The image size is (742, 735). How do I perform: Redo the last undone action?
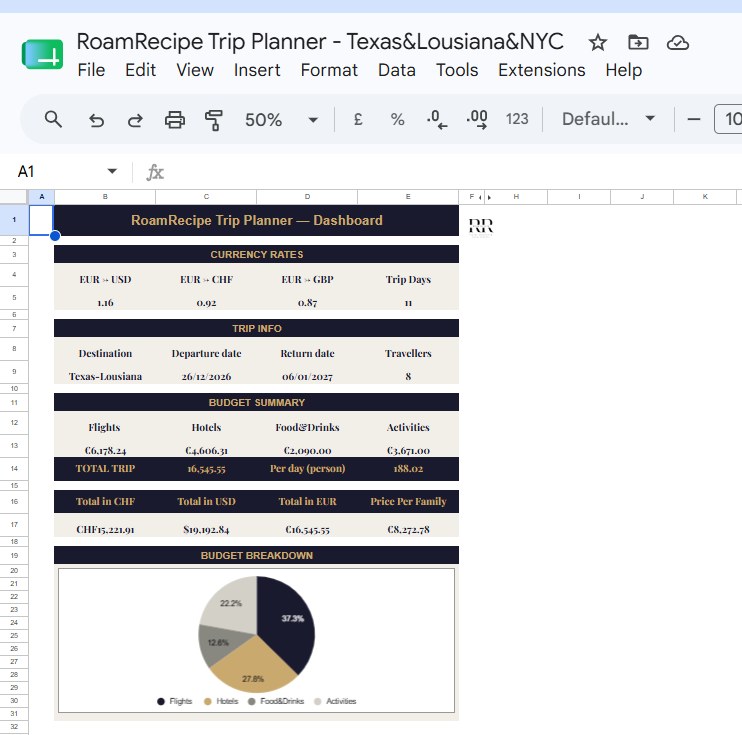tap(135, 120)
